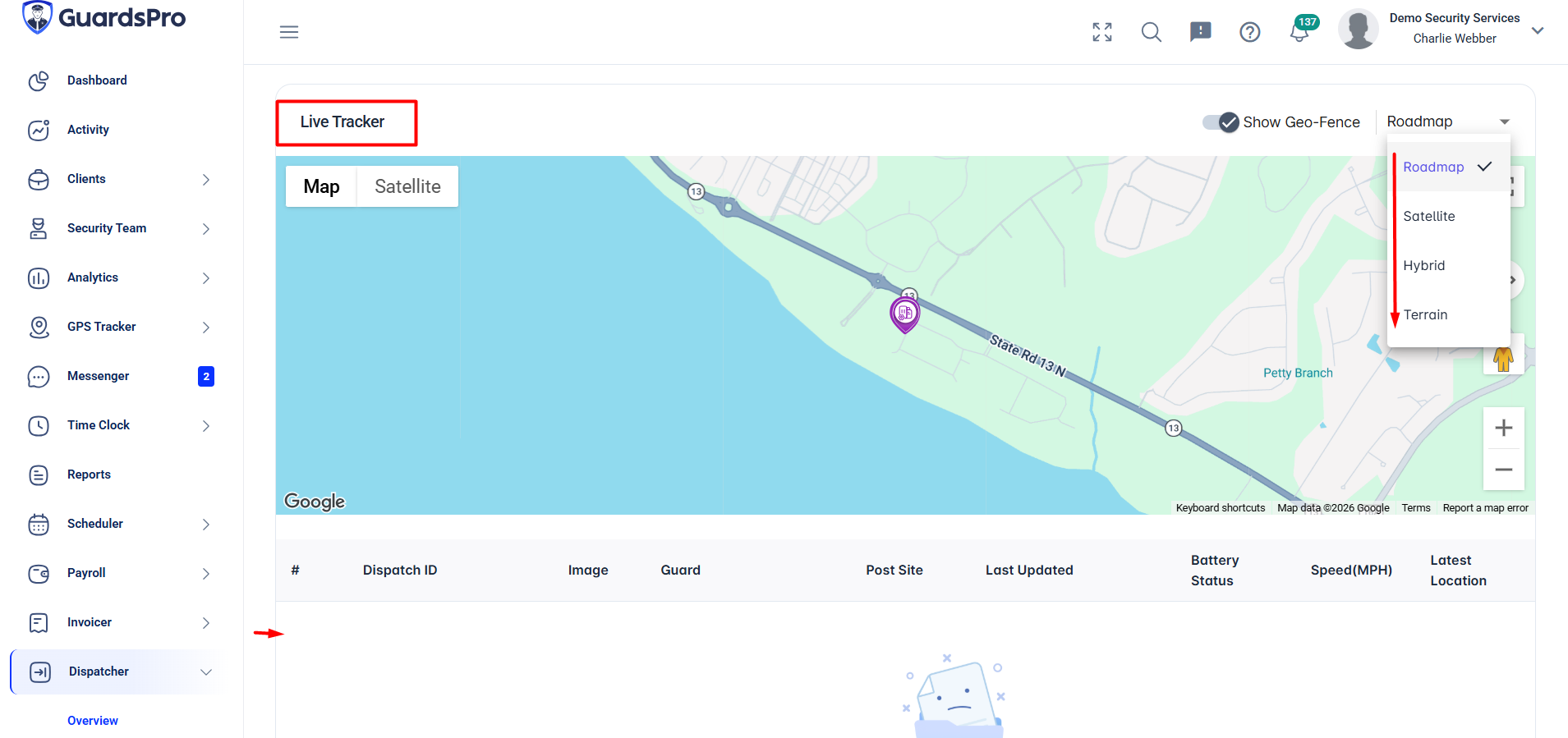Screen dimensions: 1568x738
Task: Open the Roadmap map type dropdown
Action: point(1448,121)
